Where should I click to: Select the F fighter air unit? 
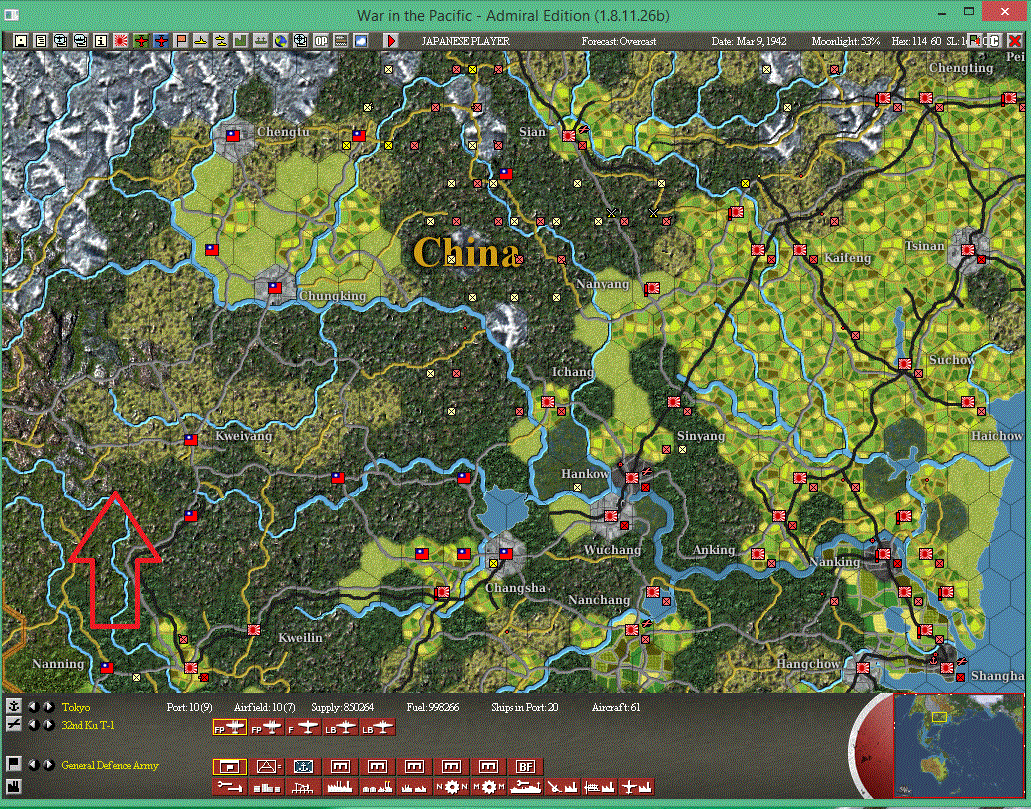point(303,727)
